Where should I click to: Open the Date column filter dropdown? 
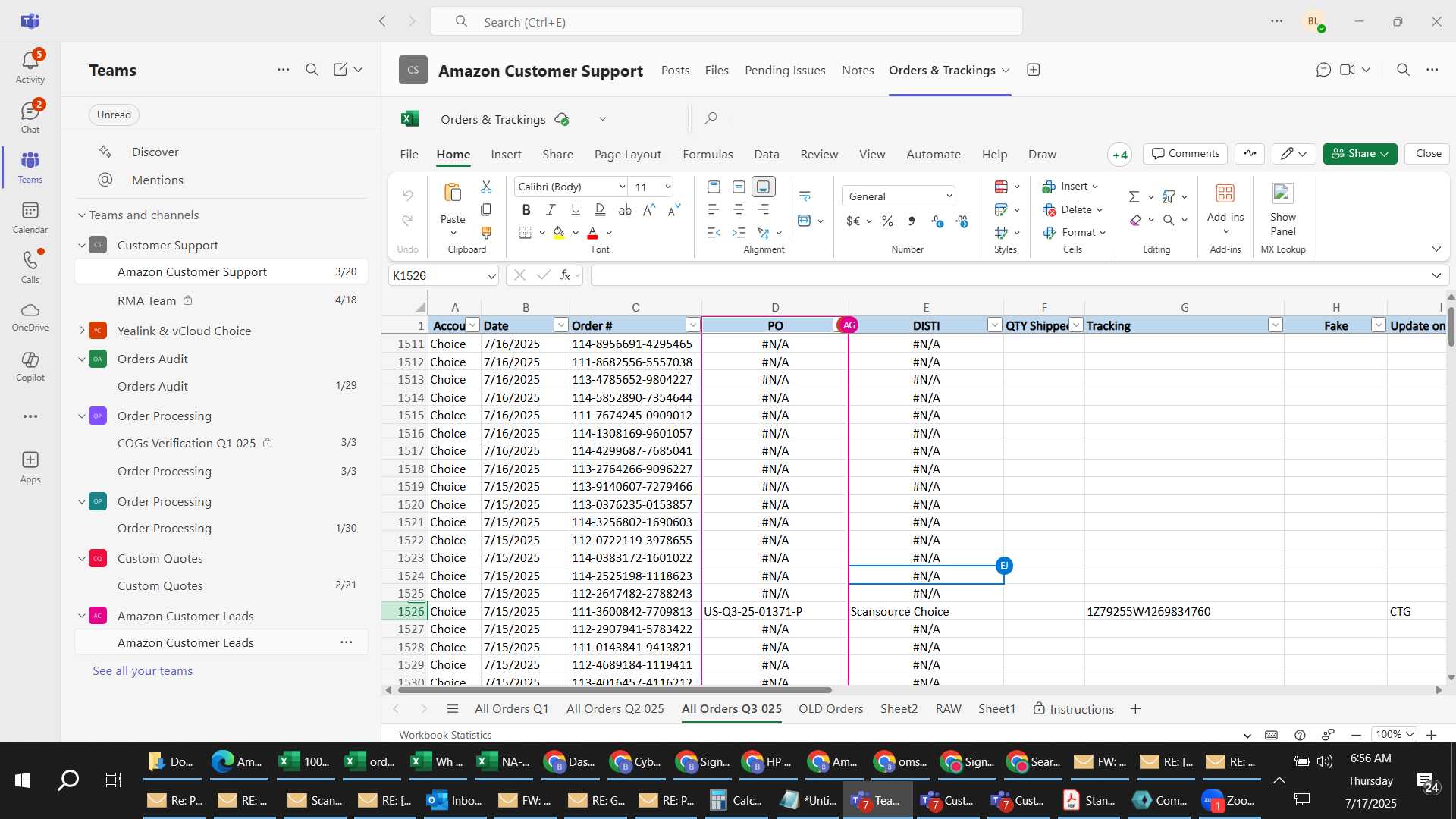(560, 325)
